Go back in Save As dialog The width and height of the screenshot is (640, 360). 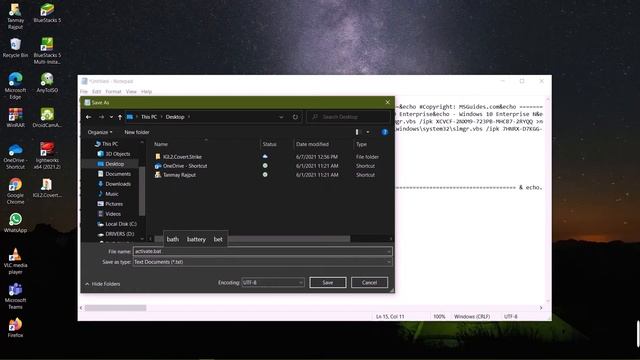pos(89,117)
